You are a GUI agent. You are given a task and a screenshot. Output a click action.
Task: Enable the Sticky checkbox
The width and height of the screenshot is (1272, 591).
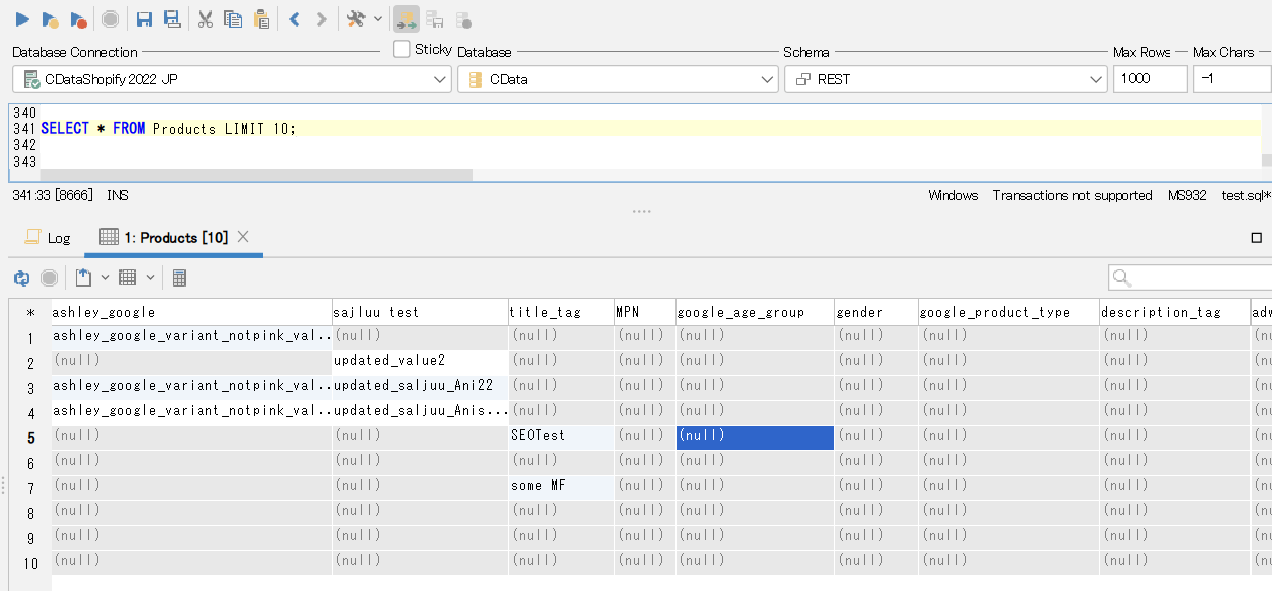point(402,49)
